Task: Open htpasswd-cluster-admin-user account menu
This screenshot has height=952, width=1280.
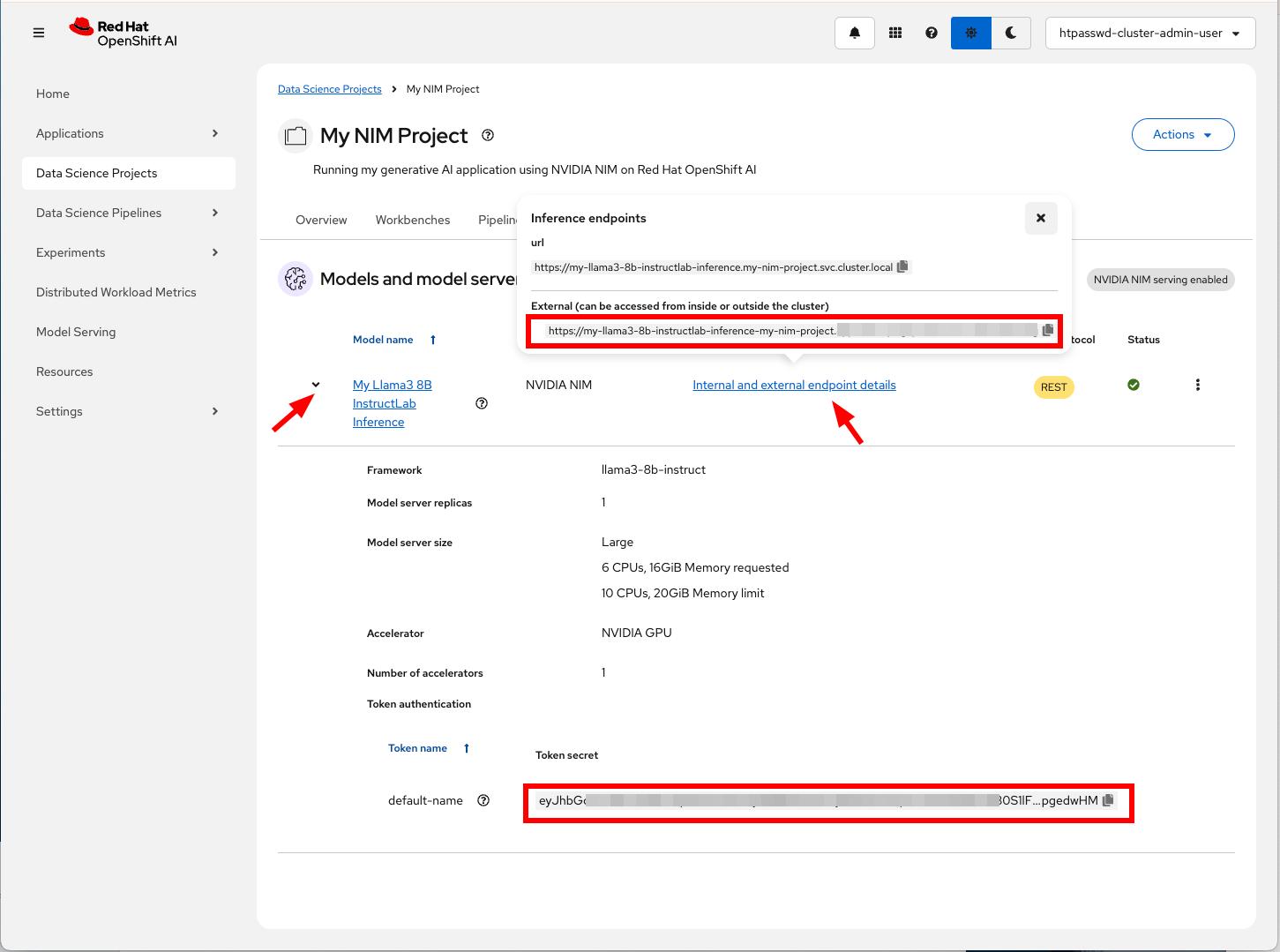Action: click(1149, 34)
